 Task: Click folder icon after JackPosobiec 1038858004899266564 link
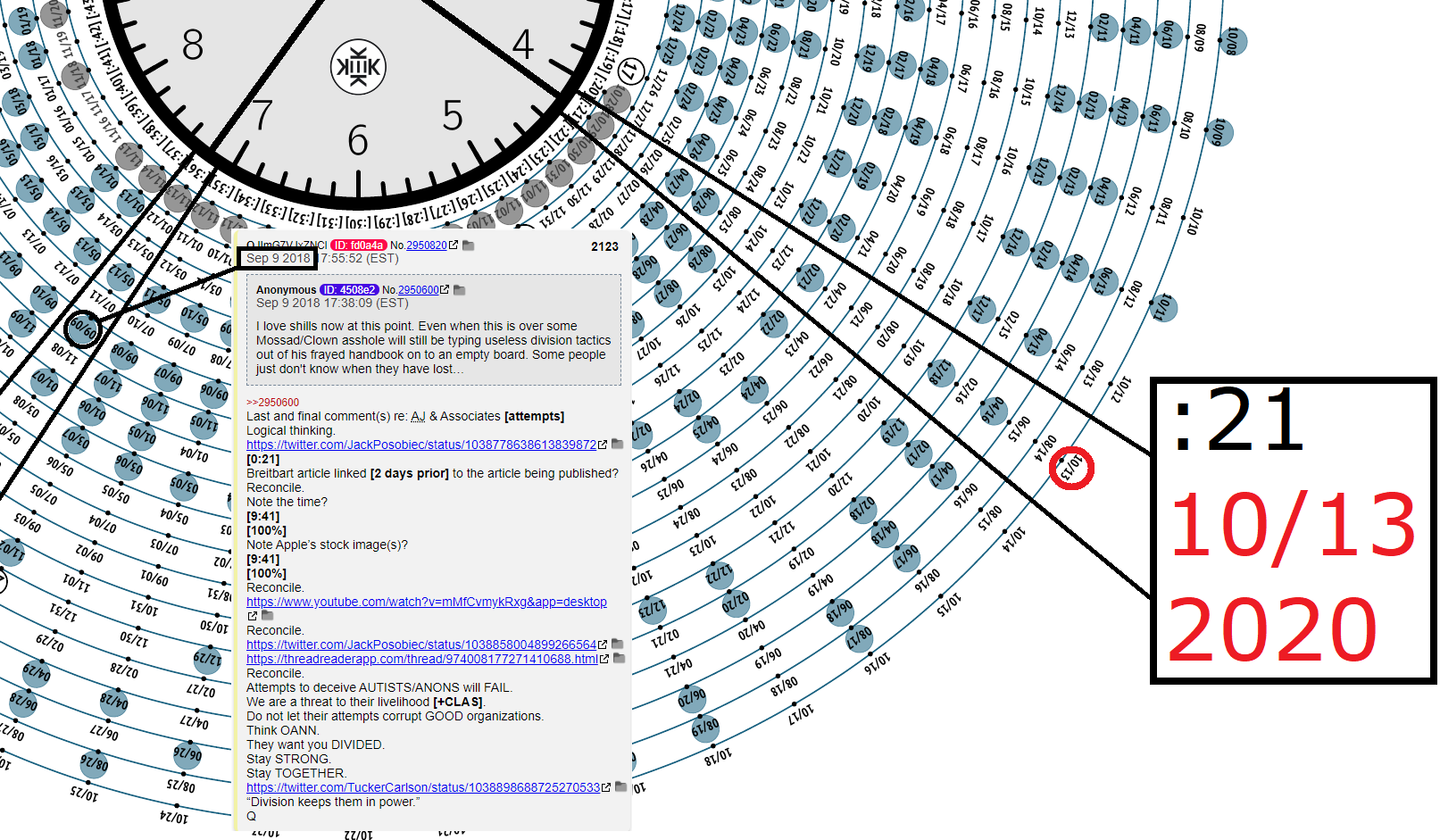coord(617,645)
